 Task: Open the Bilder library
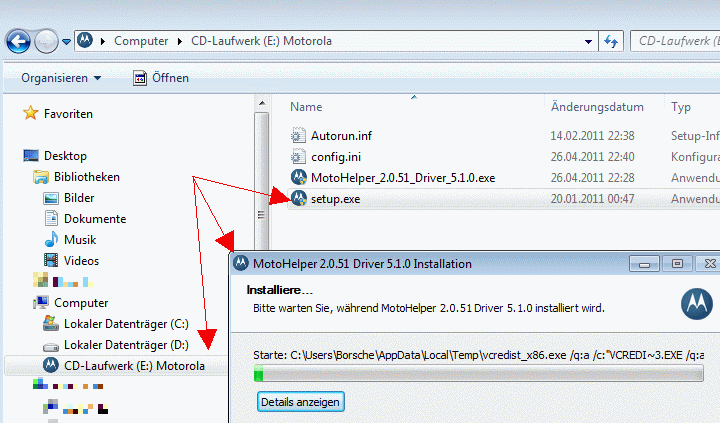tap(79, 198)
